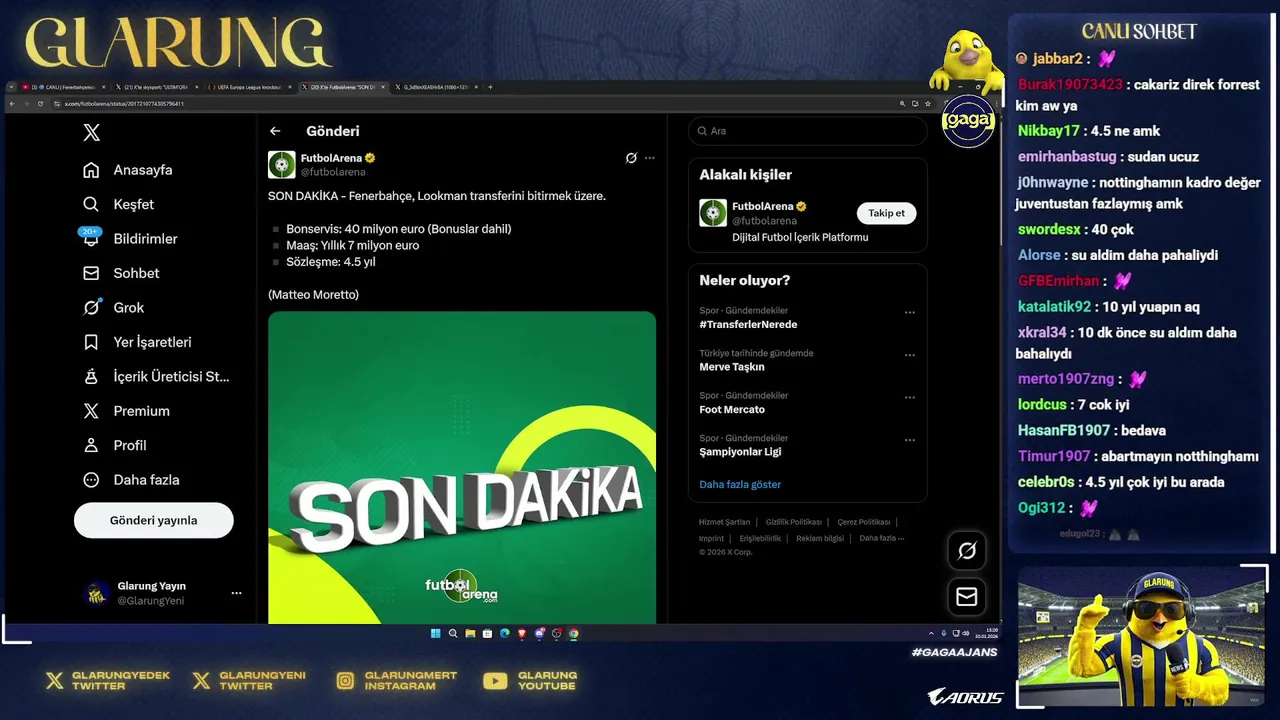Open Şampiyonlar Ligi trend

pos(740,452)
